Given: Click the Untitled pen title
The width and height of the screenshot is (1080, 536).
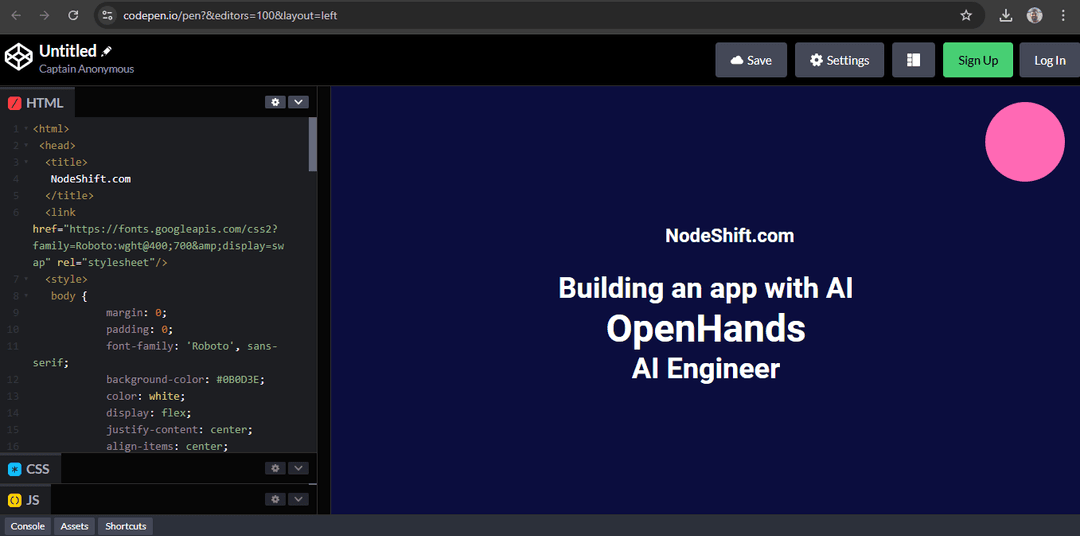Looking at the screenshot, I should [68, 51].
